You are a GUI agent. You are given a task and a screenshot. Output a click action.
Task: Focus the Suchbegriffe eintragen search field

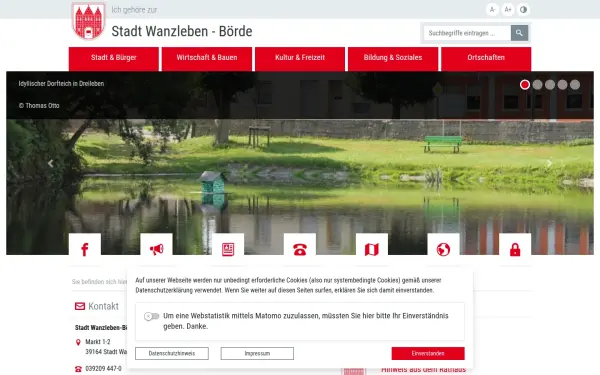point(467,33)
